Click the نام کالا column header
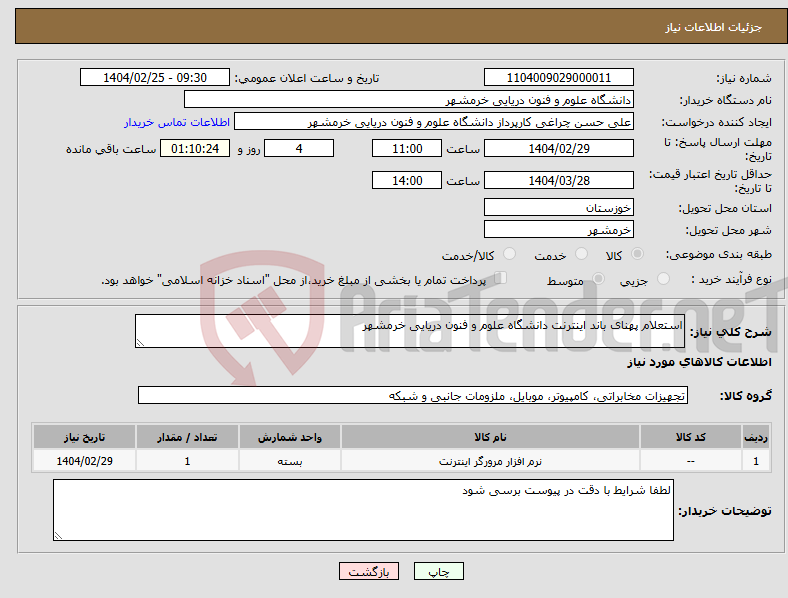Screen dimensions: 788x598 pyautogui.click(x=490, y=437)
